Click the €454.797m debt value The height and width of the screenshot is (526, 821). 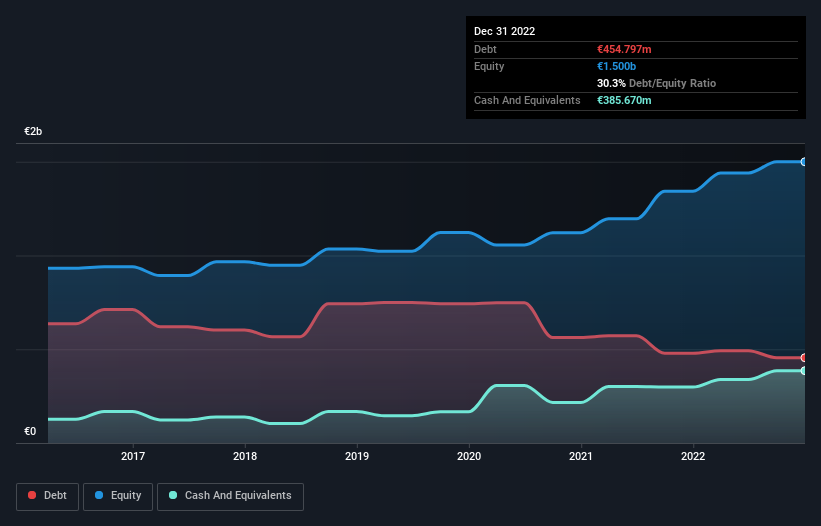pyautogui.click(x=624, y=49)
